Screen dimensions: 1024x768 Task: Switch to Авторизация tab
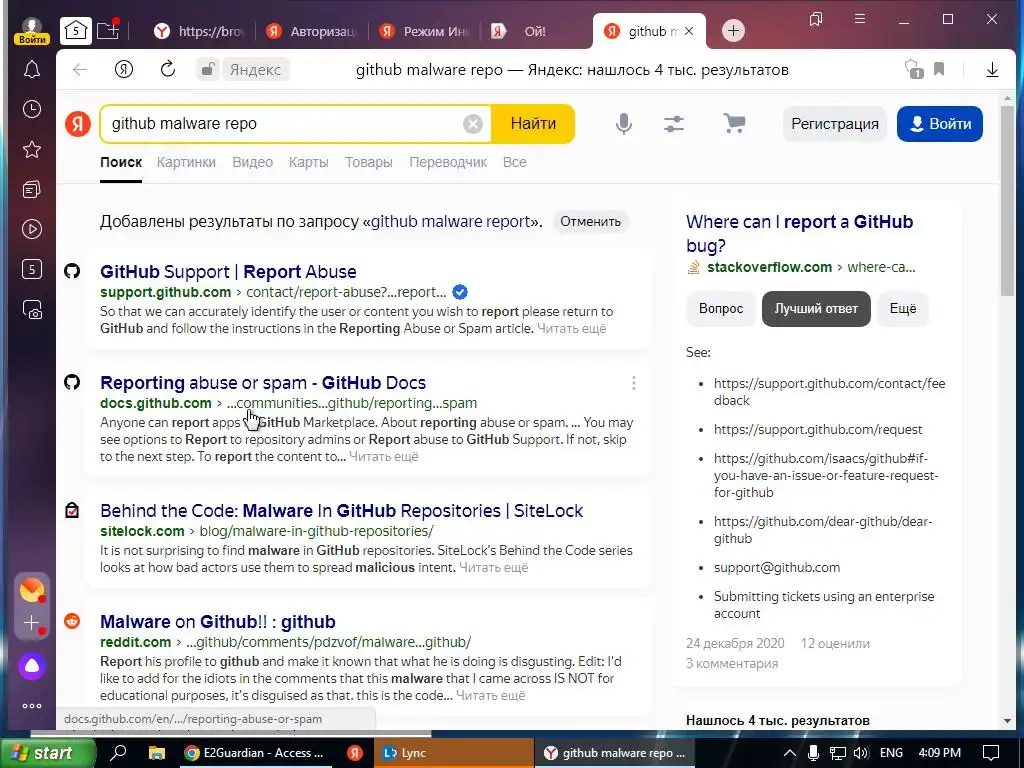coord(312,31)
